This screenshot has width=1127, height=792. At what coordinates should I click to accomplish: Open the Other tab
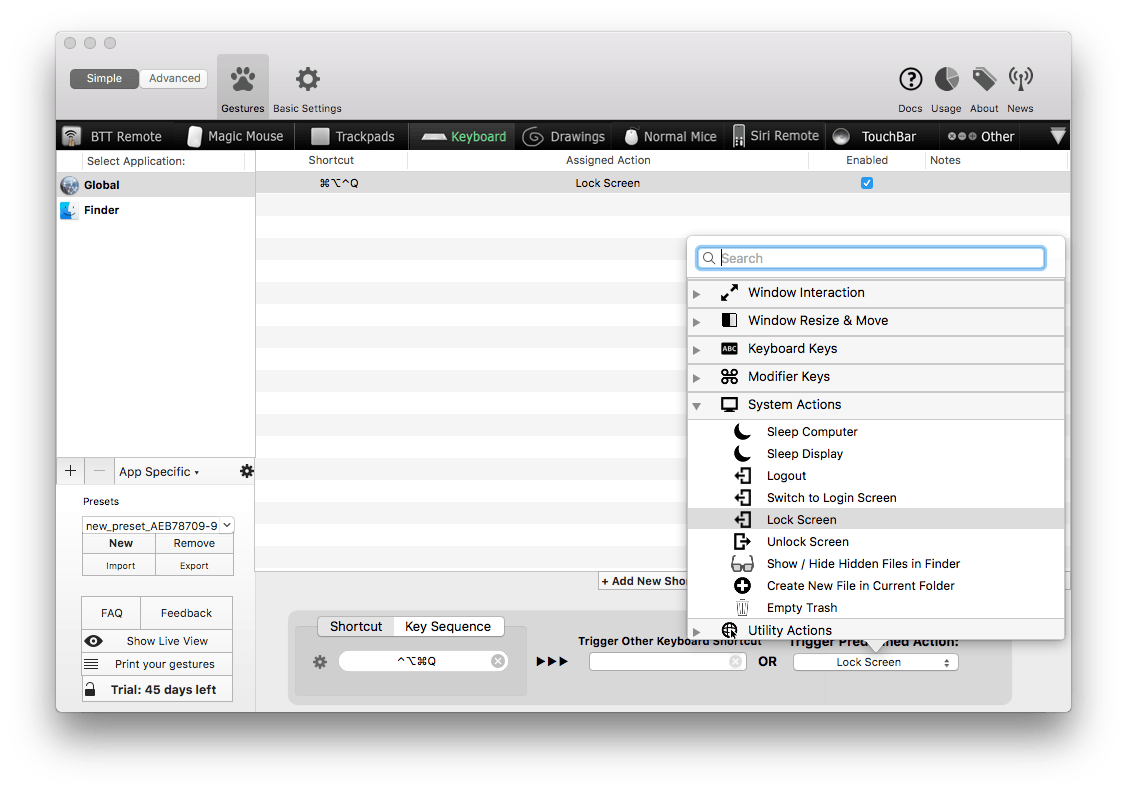tap(980, 137)
